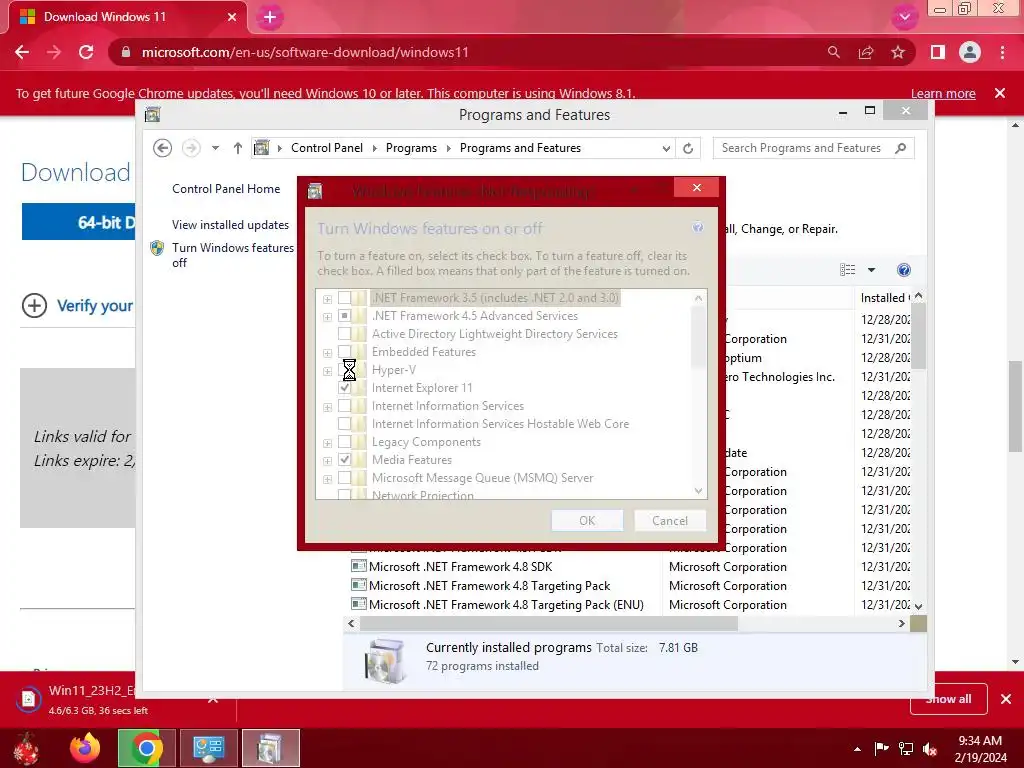The width and height of the screenshot is (1024, 768).
Task: Check Active Directory Lightweight Directory Services
Action: (x=344, y=334)
